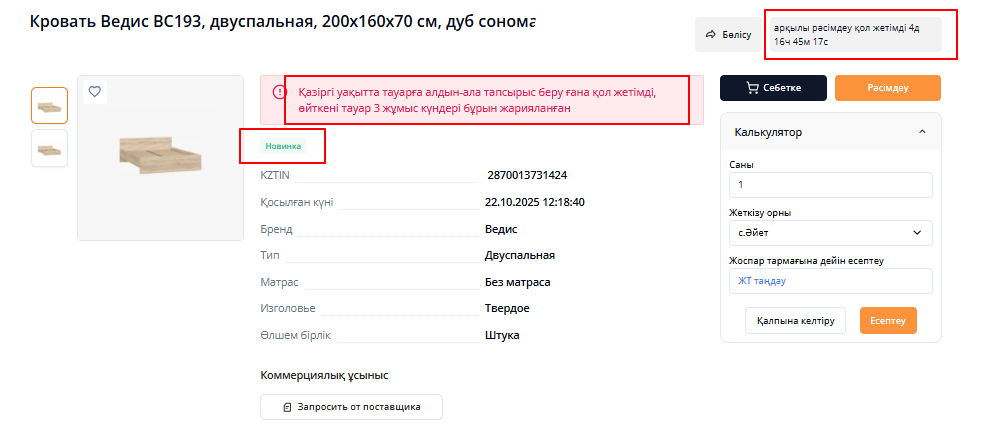Image resolution: width=994 pixels, height=427 pixels.
Task: Click the pre-order alert message text
Action: [480, 100]
